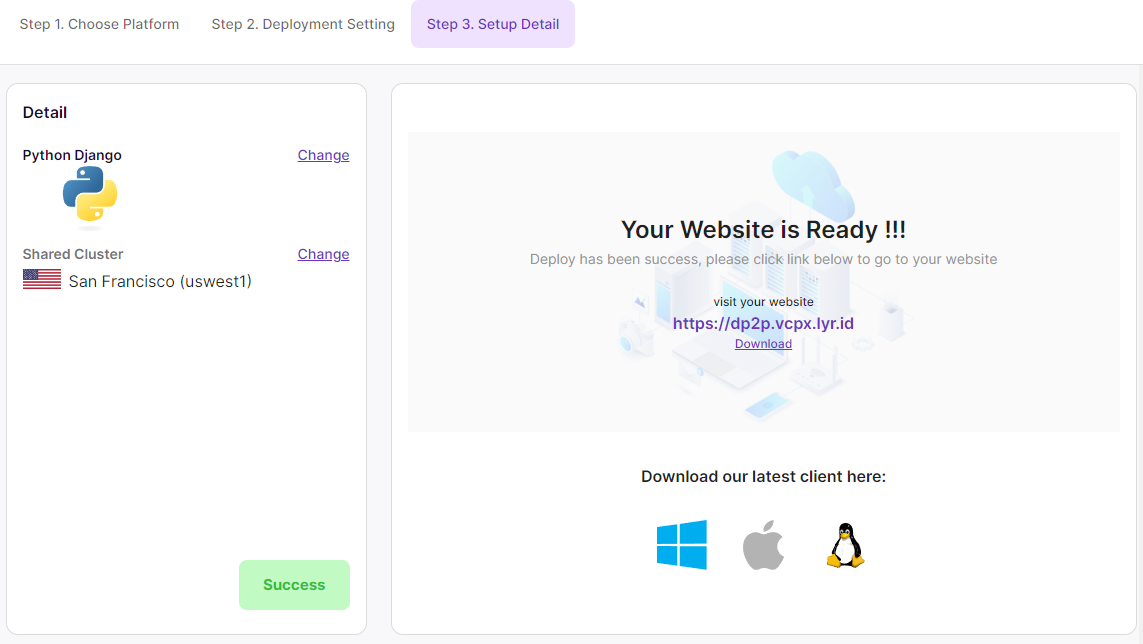1143x644 pixels.
Task: Click the United States flag icon
Action: click(42, 281)
